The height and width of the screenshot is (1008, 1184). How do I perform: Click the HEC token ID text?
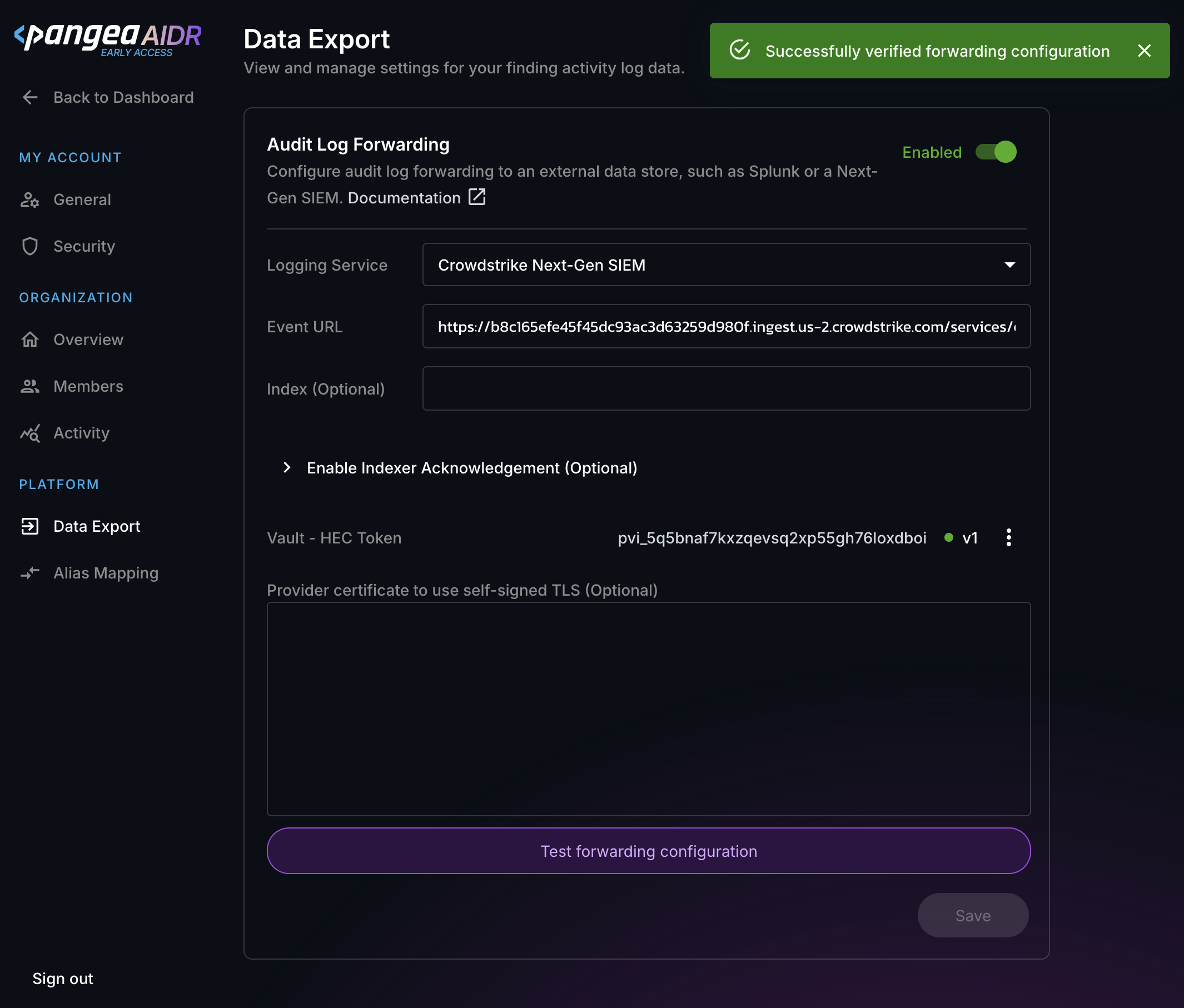772,538
